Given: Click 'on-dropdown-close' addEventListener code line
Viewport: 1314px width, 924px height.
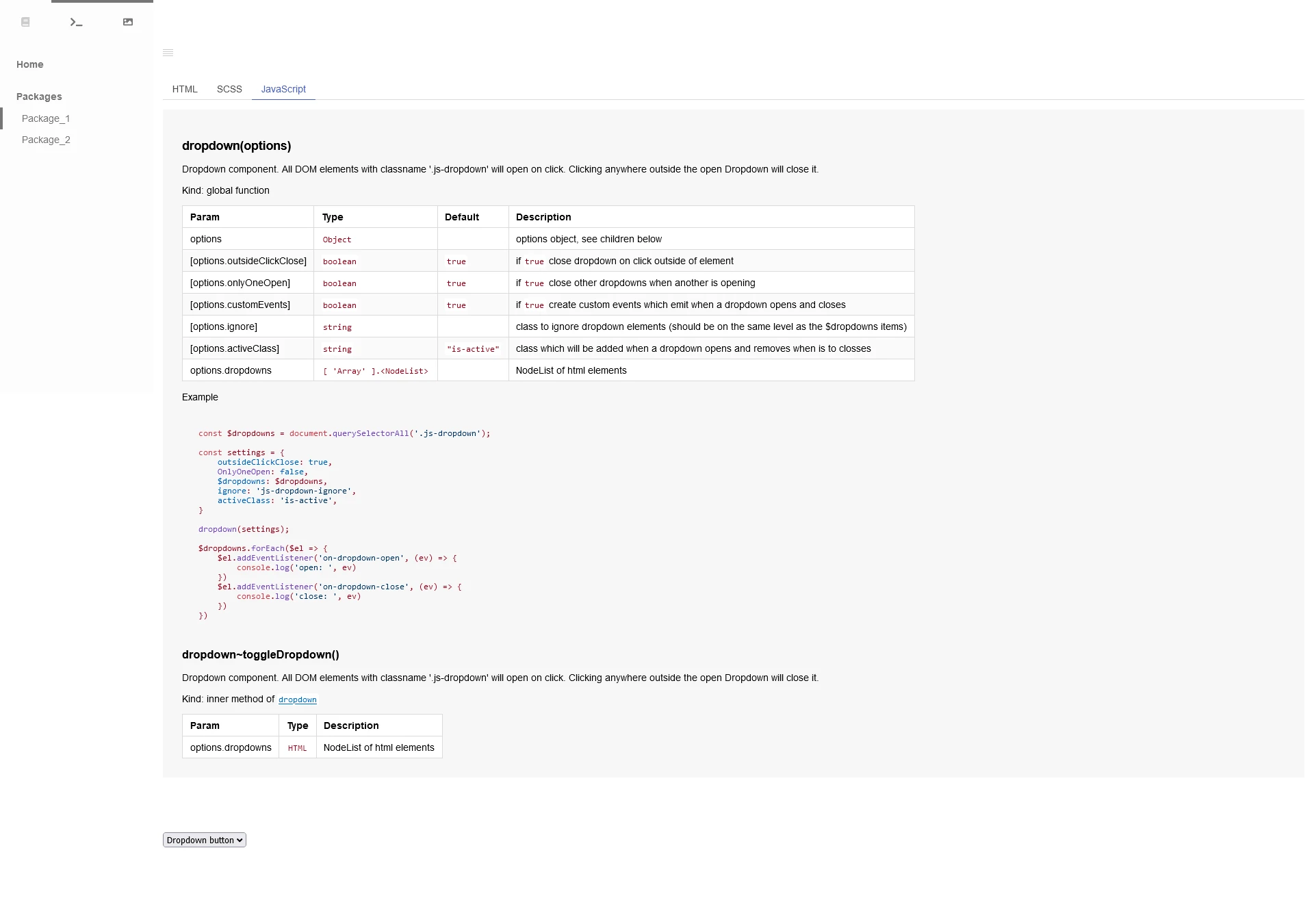Looking at the screenshot, I should pyautogui.click(x=339, y=587).
